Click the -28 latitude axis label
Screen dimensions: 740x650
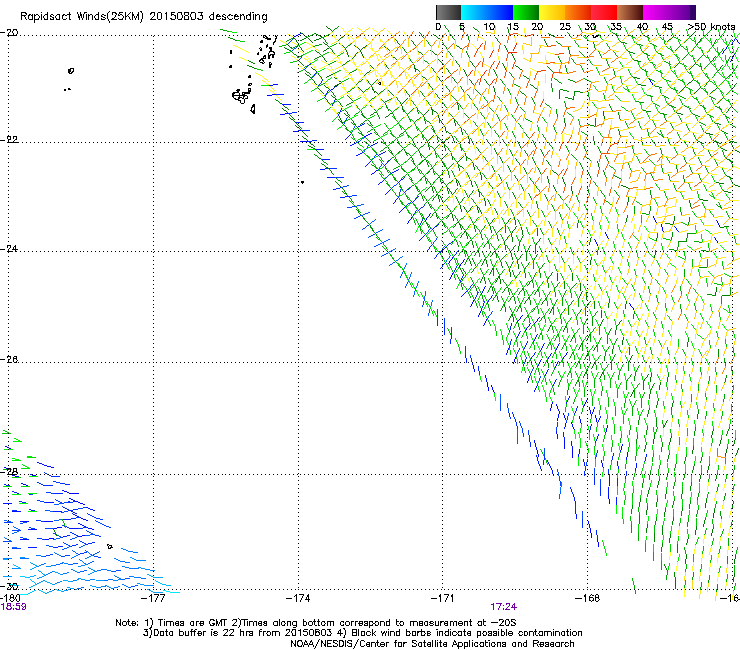click(x=9, y=472)
